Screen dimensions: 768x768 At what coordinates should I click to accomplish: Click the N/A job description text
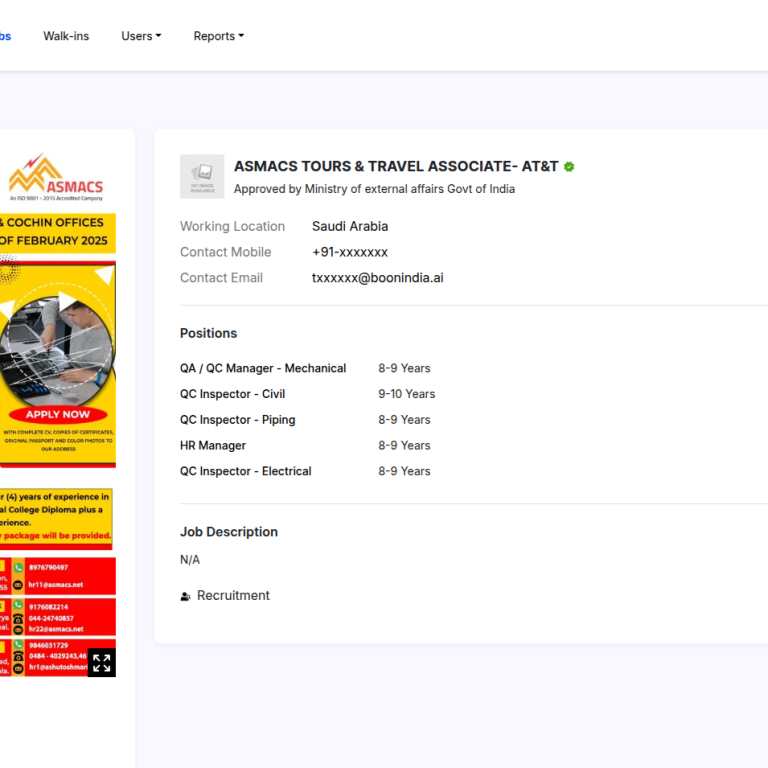tap(190, 560)
